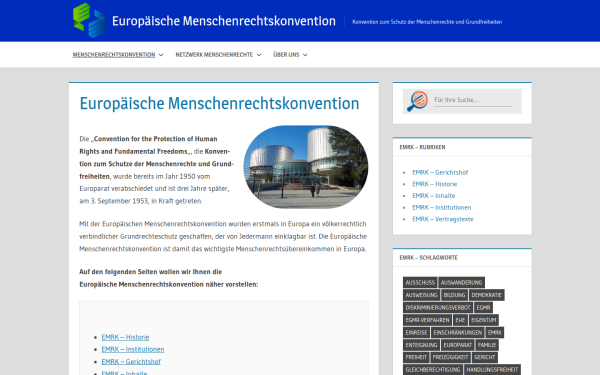Open the Über uns menu
This screenshot has width=600, height=375.
point(286,55)
